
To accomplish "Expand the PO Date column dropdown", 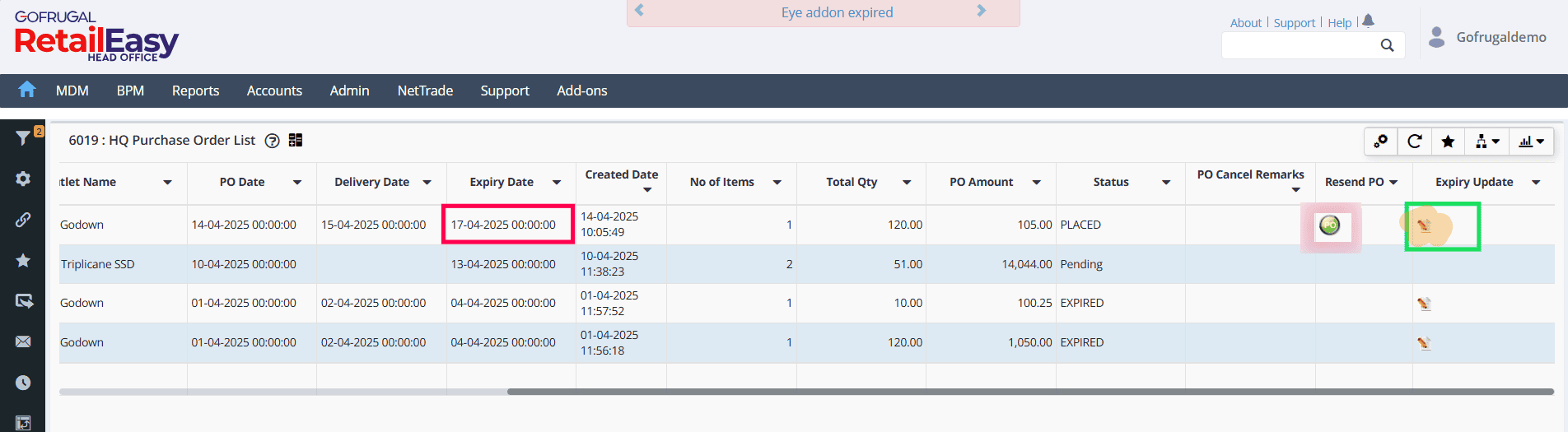I will (297, 183).
